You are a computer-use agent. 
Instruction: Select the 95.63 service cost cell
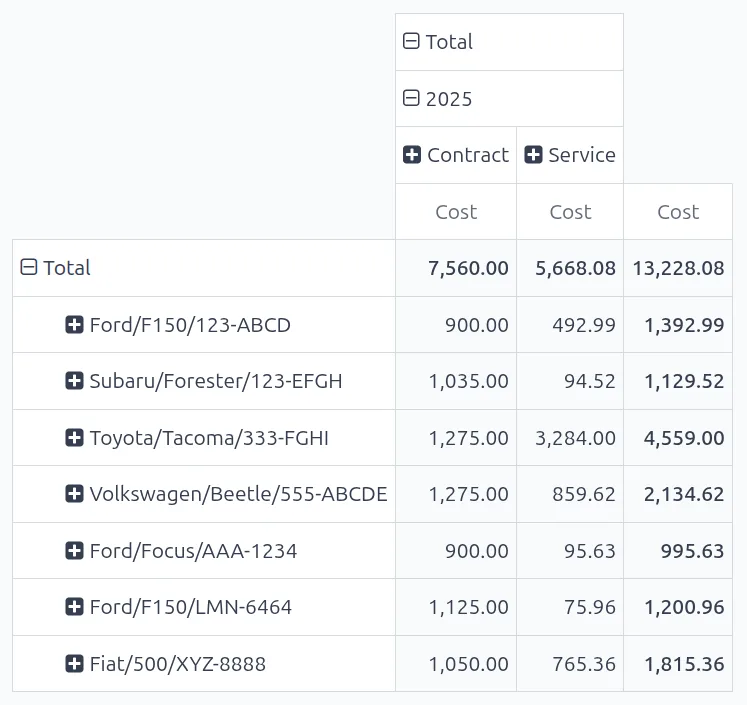pyautogui.click(x=570, y=551)
